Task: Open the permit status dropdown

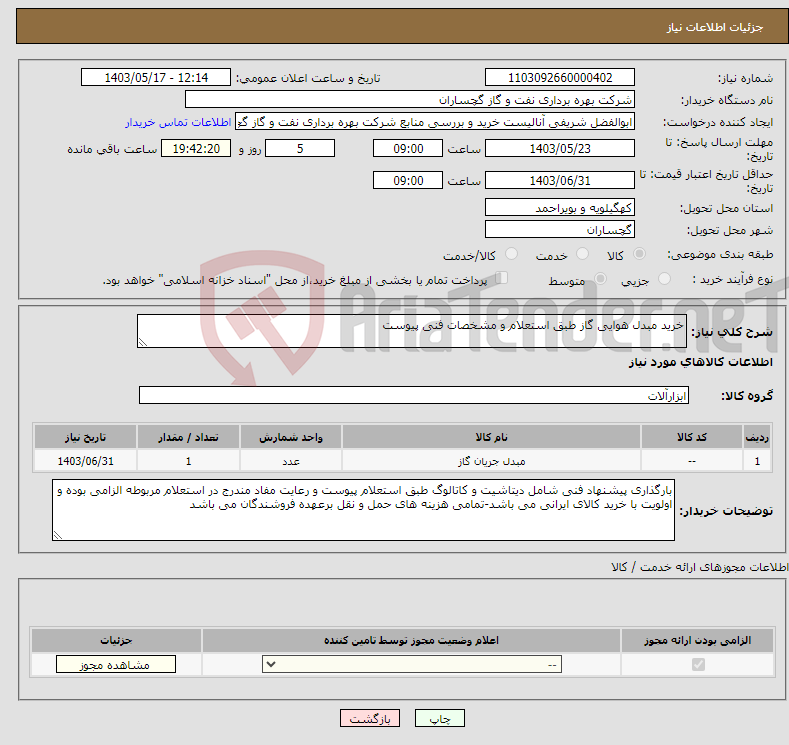Action: click(412, 665)
